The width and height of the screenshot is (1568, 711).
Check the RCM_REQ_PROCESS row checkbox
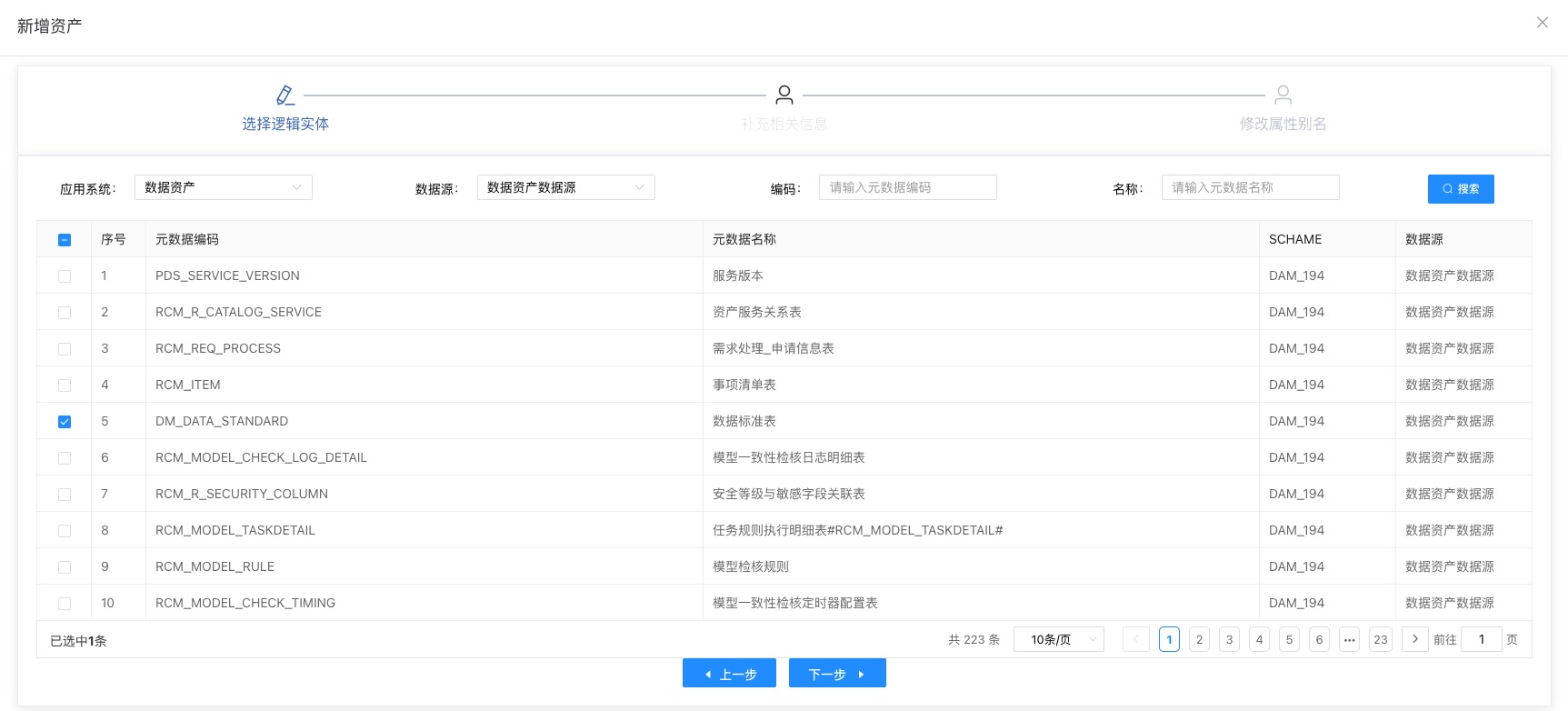click(65, 349)
